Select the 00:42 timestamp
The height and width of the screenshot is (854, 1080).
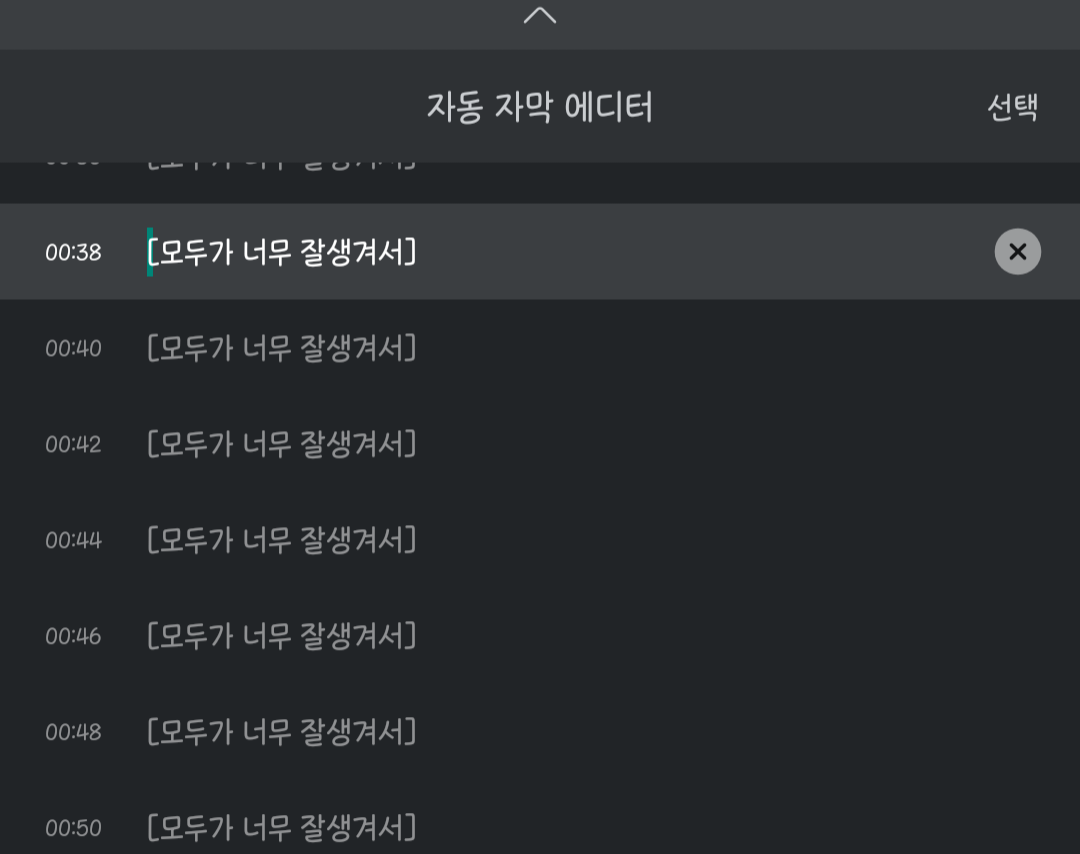click(x=73, y=445)
